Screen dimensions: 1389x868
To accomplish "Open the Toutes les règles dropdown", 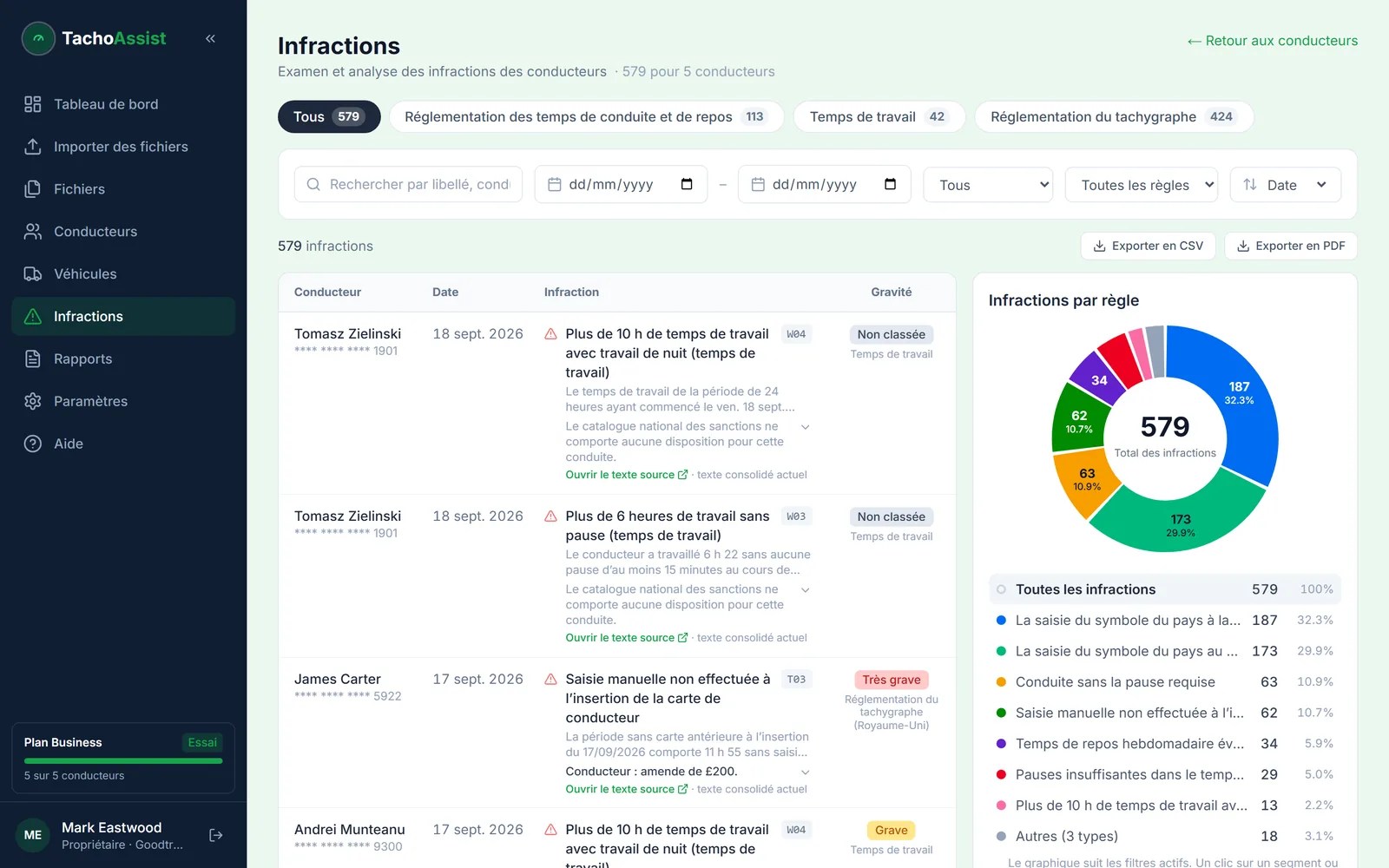I will (1142, 185).
